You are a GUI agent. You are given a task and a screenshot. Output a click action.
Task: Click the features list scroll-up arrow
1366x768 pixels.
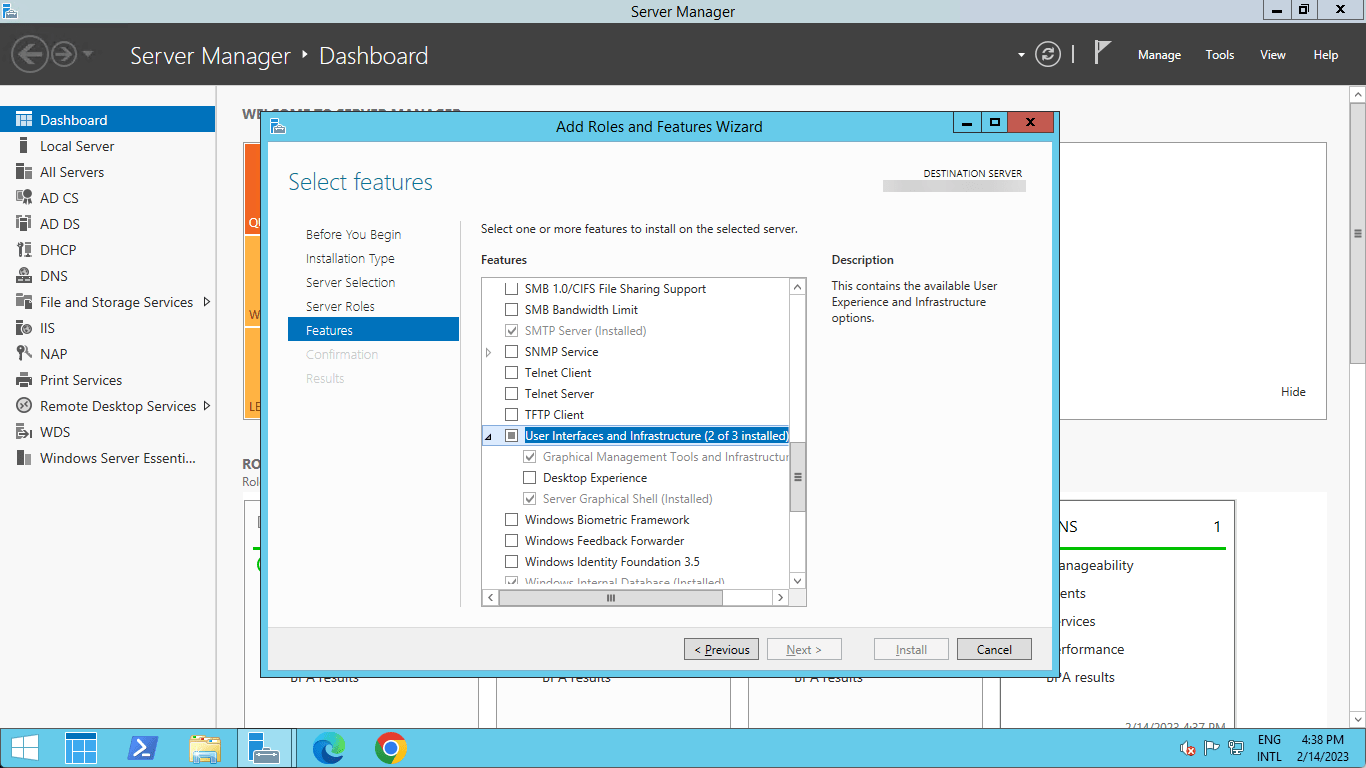[x=797, y=288]
